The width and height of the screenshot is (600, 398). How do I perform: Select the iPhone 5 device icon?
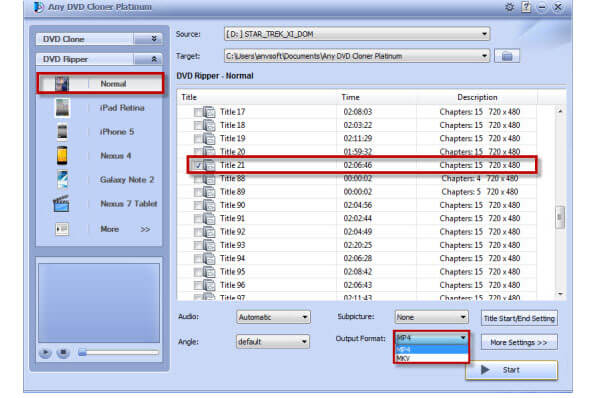click(x=62, y=132)
